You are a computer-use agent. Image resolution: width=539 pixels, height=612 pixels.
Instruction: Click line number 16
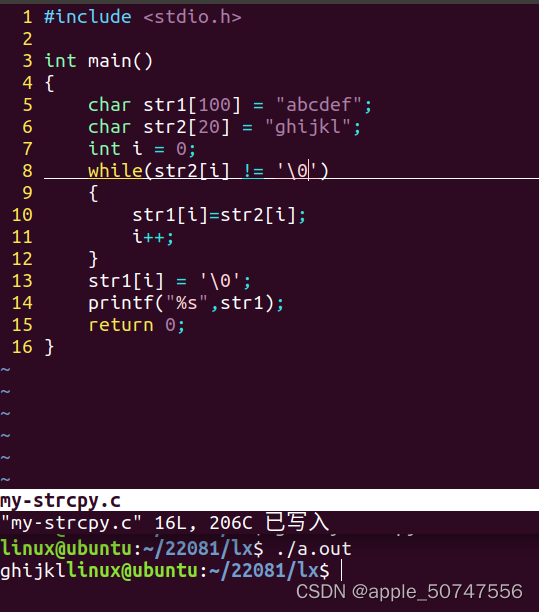[22, 347]
